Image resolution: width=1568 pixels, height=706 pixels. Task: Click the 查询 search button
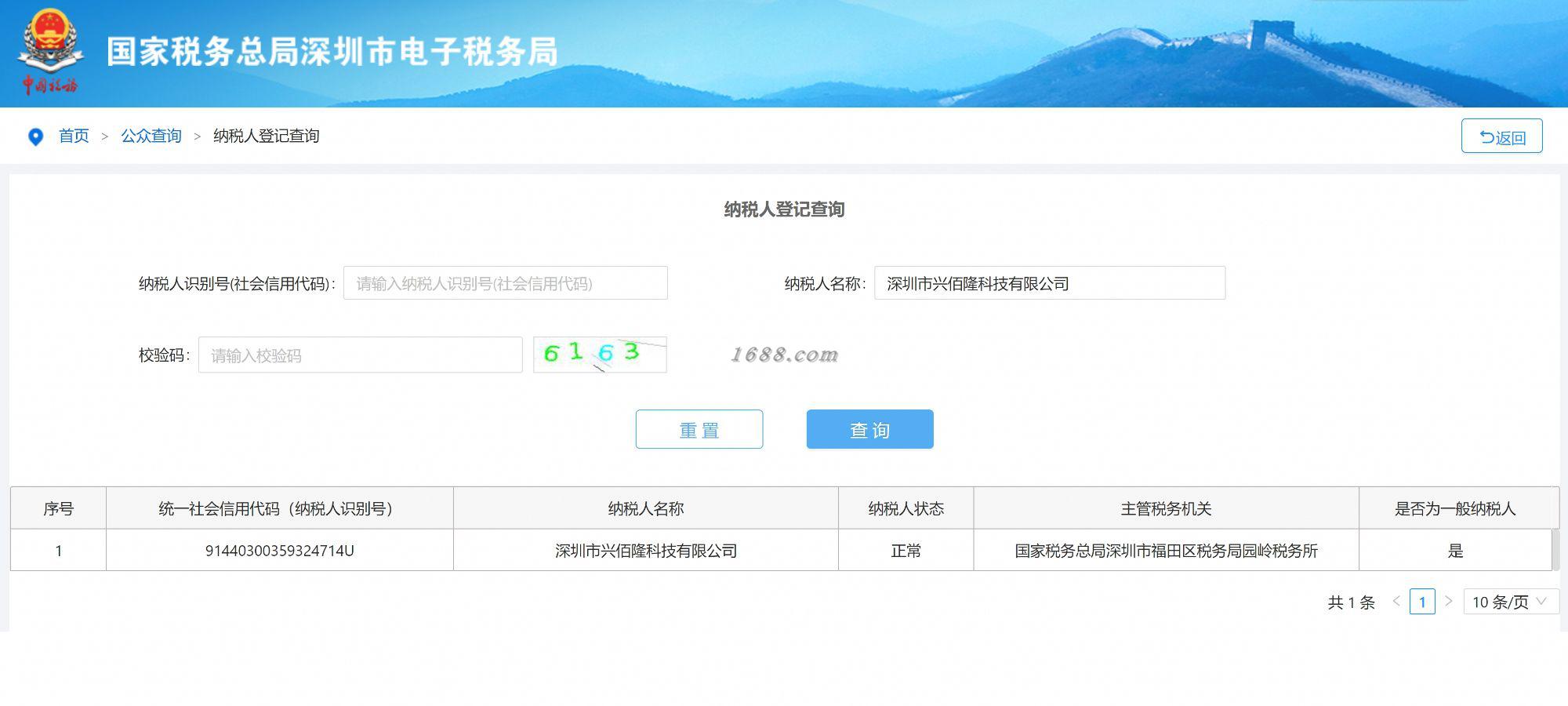pyautogui.click(x=870, y=429)
